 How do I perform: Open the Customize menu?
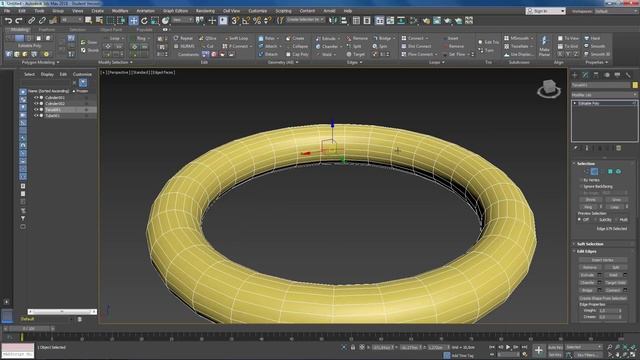(x=258, y=11)
